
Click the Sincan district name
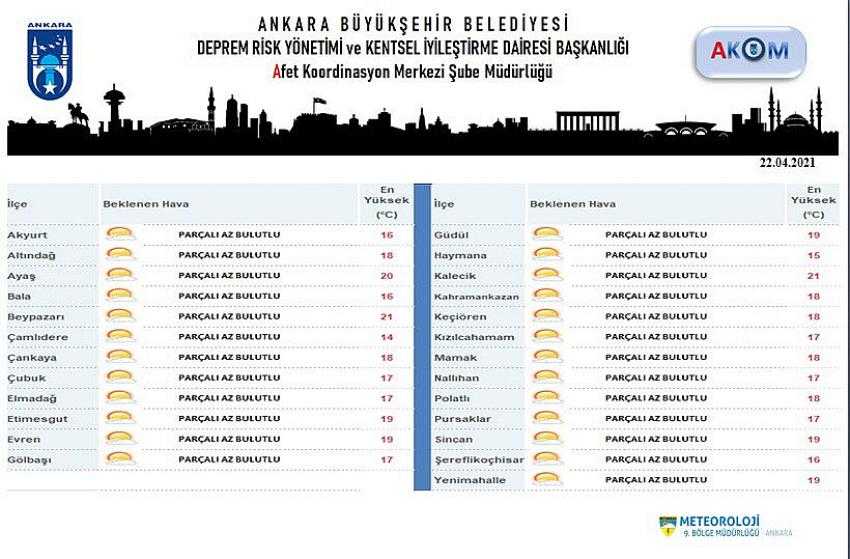pyautogui.click(x=453, y=440)
